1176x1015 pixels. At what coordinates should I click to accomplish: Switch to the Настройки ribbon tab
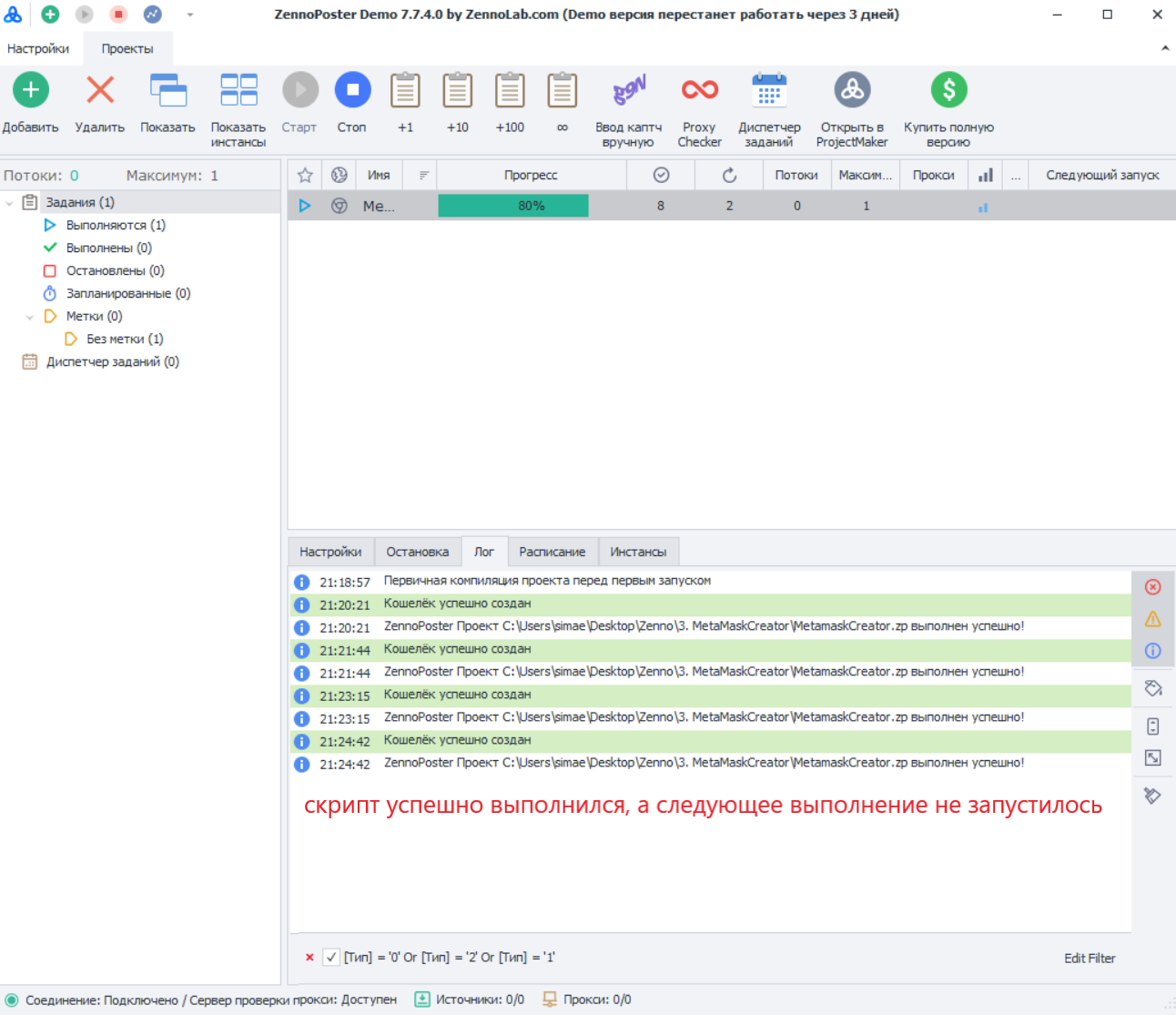(38, 49)
